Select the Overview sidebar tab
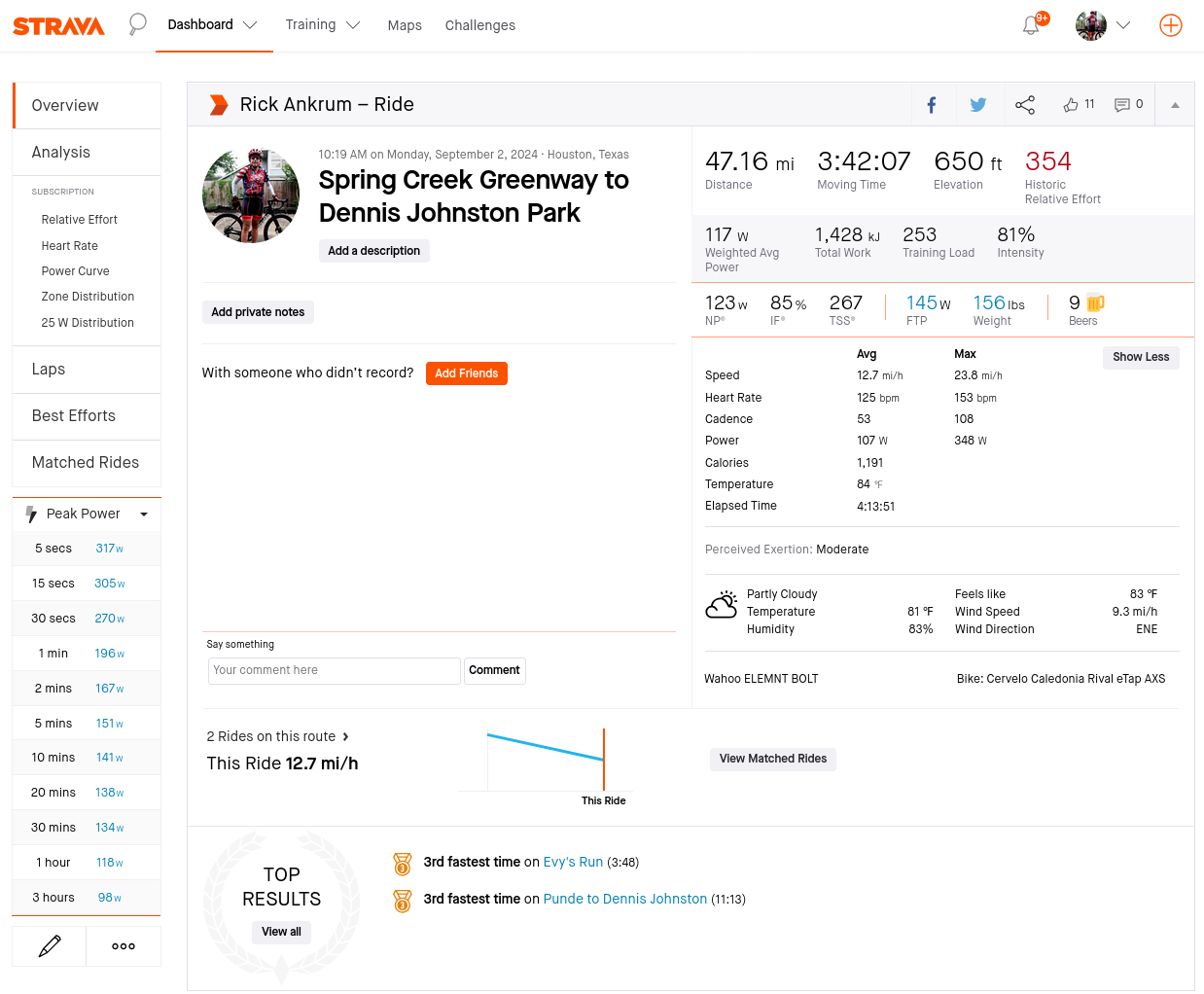Image resolution: width=1204 pixels, height=994 pixels. click(x=88, y=105)
